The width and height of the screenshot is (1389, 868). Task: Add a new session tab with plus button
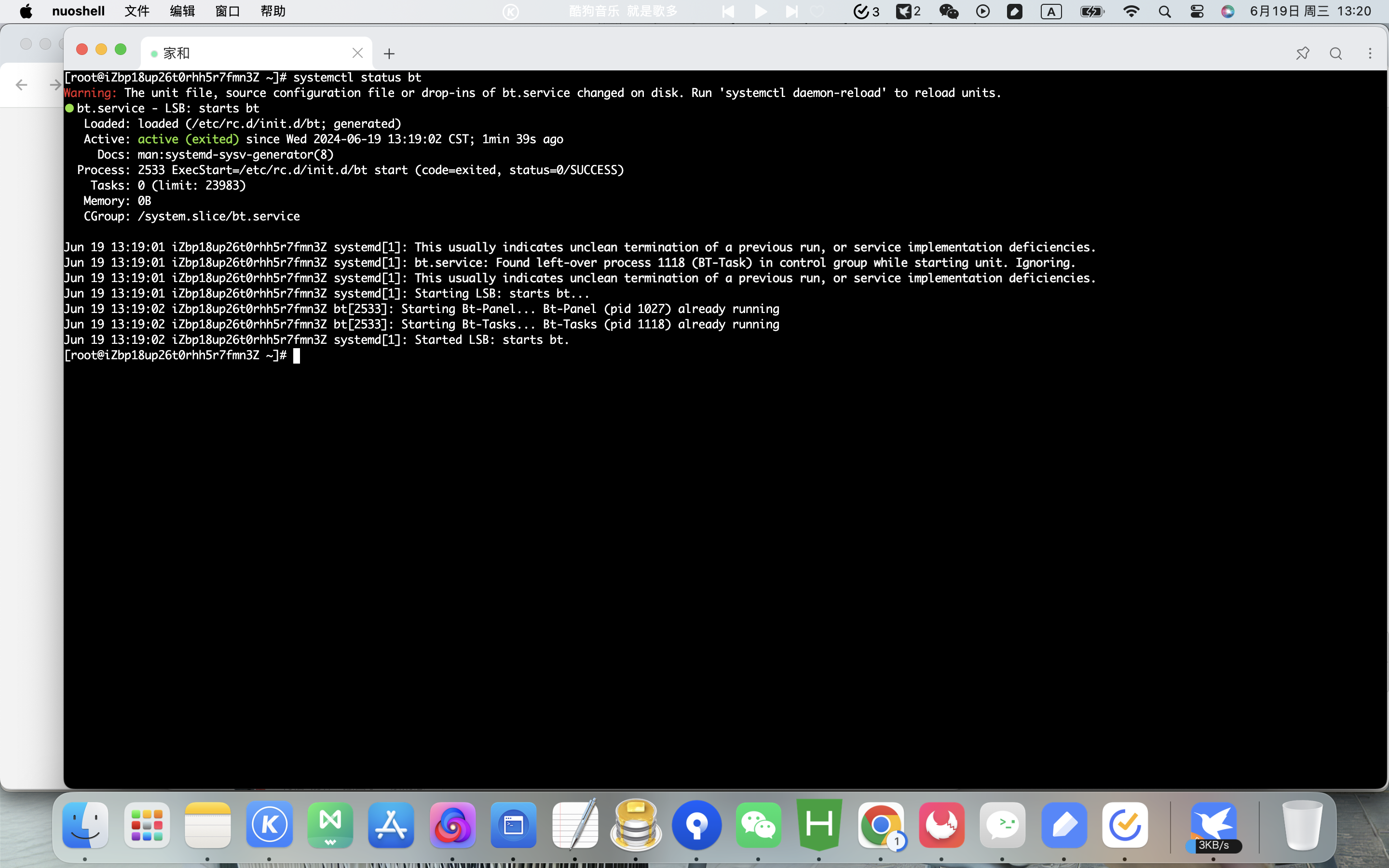pyautogui.click(x=389, y=54)
